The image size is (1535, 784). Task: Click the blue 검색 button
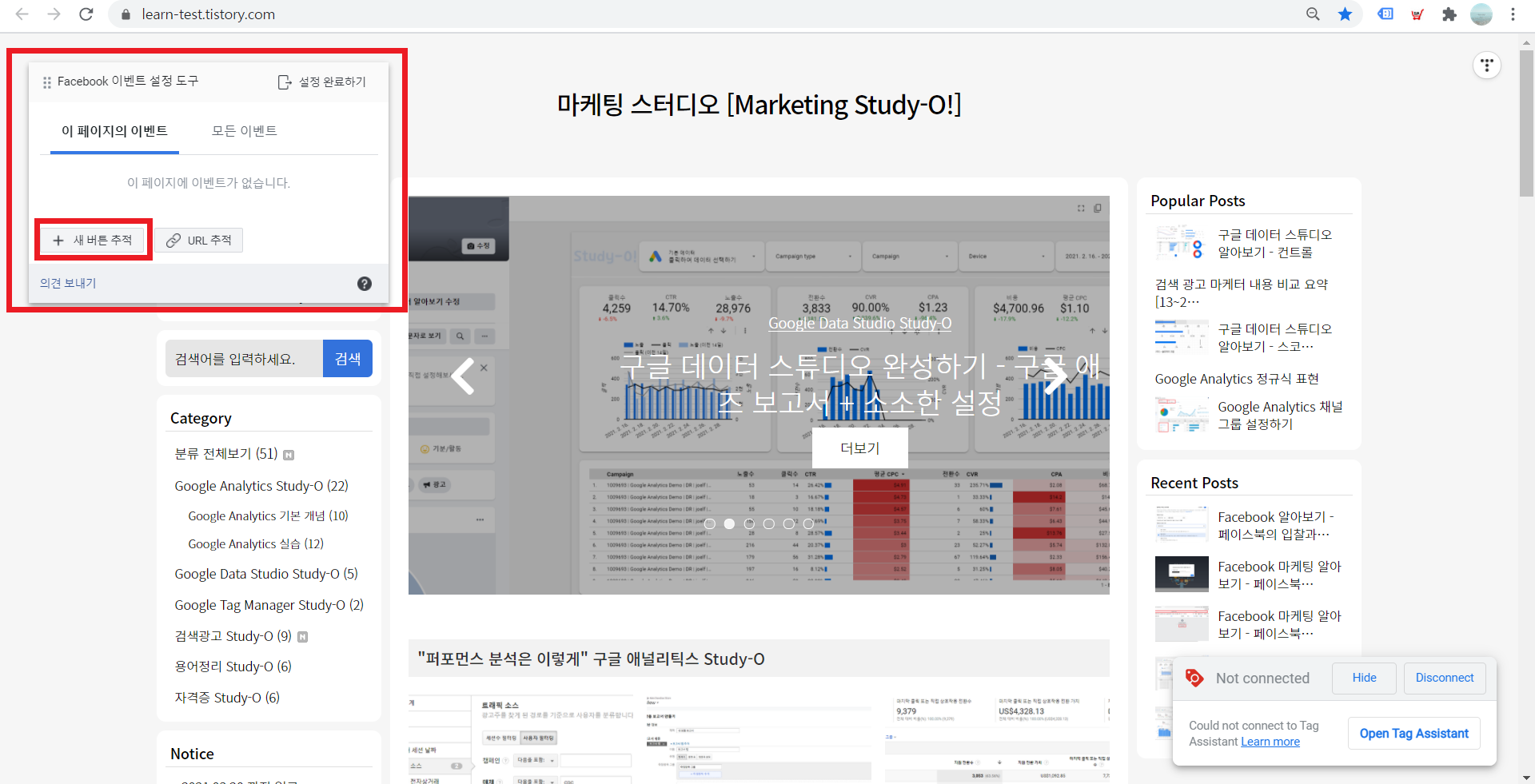coord(348,359)
